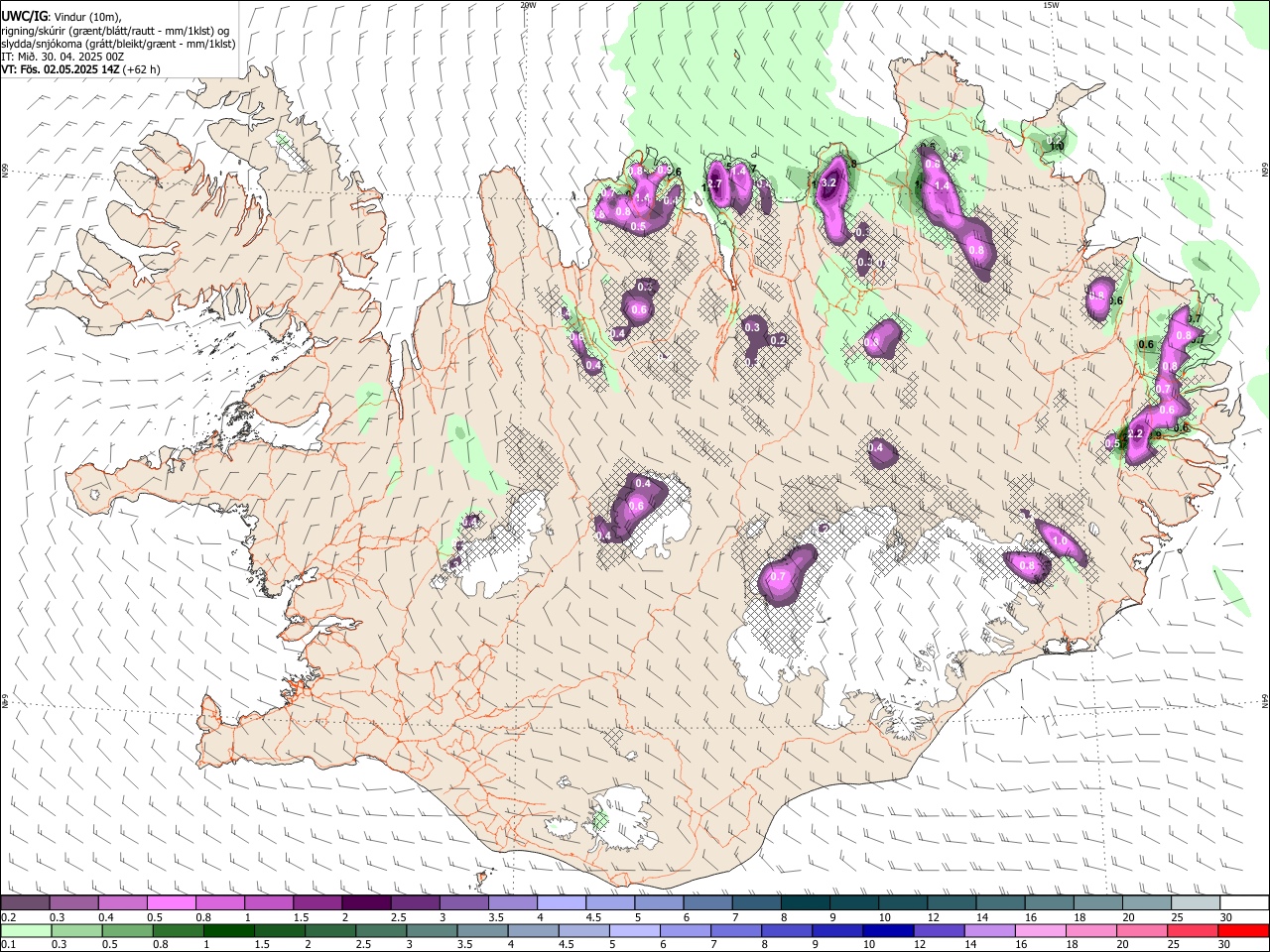Select the bright pink upper-row swatch starting at 0.5
The height and width of the screenshot is (952, 1270).
click(x=171, y=902)
